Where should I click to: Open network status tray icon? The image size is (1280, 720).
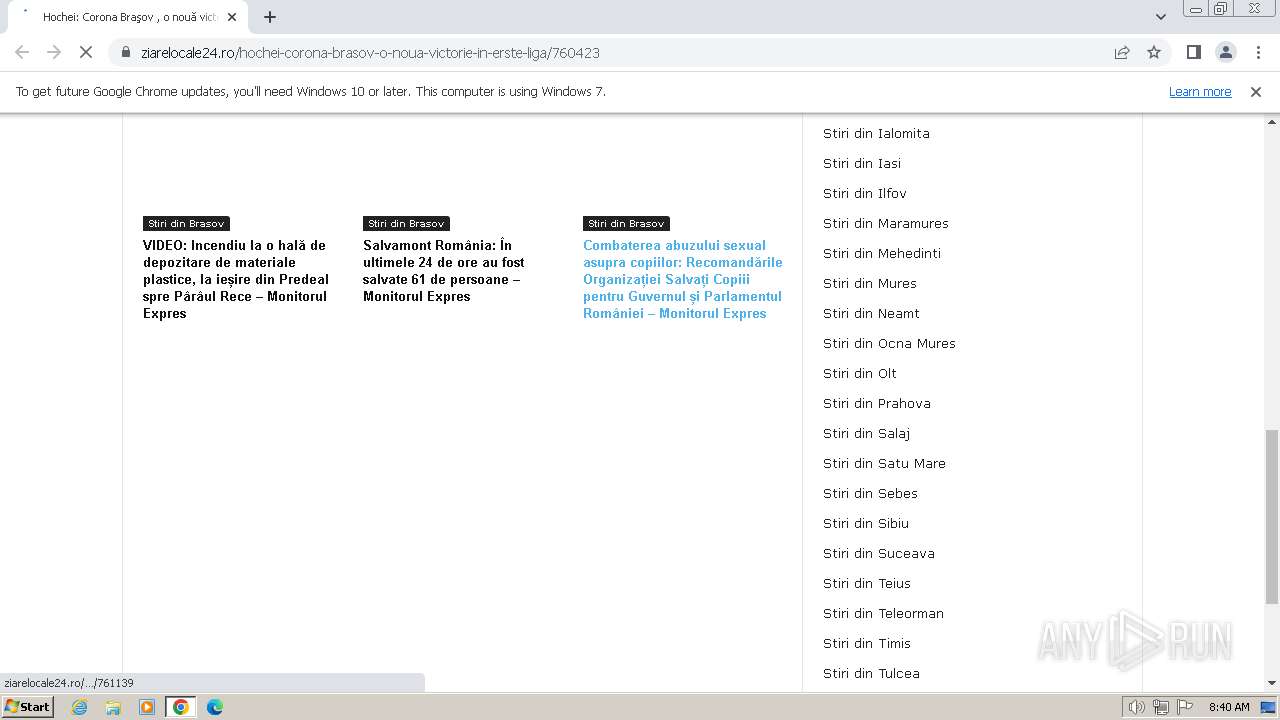tap(1161, 707)
